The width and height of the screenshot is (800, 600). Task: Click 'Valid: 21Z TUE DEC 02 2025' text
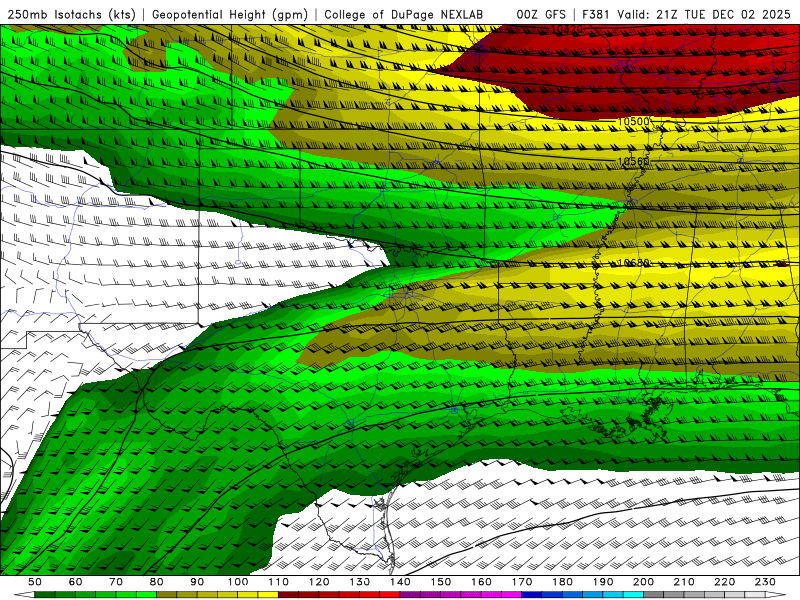[704, 15]
